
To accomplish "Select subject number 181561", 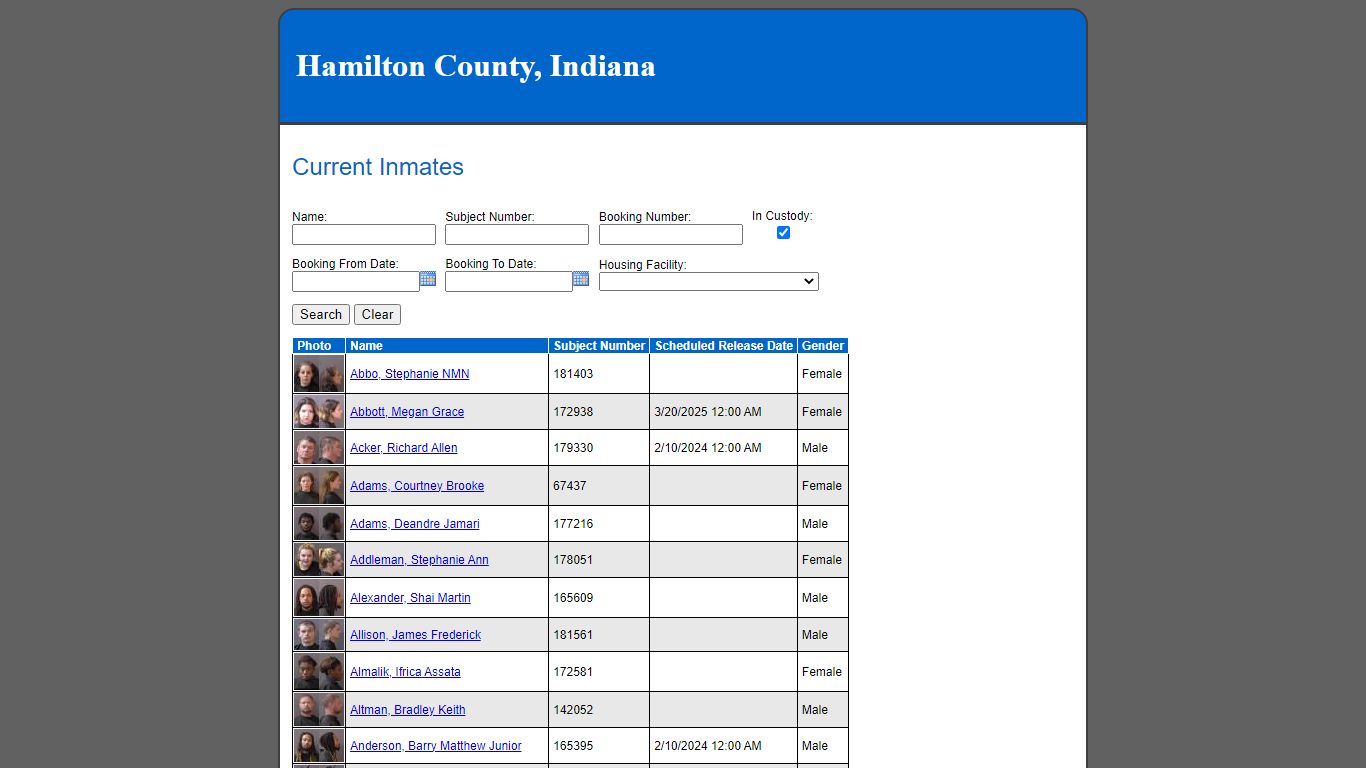I will (x=573, y=635).
